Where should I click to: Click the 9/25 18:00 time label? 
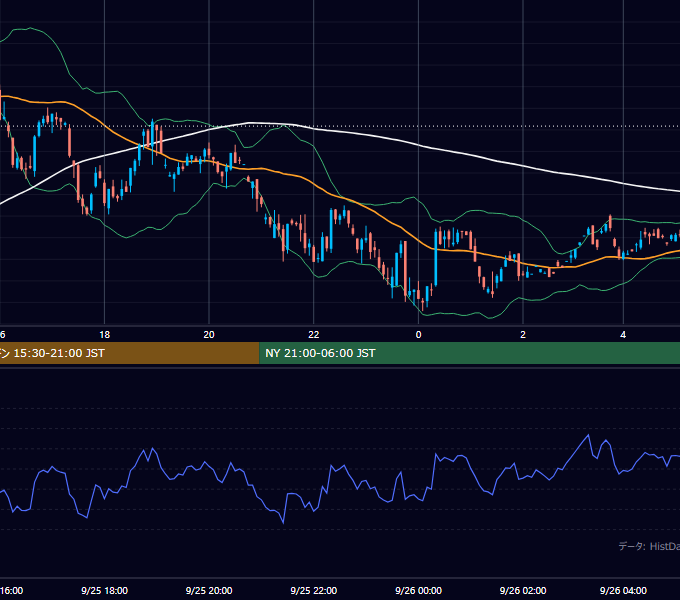pos(105,590)
